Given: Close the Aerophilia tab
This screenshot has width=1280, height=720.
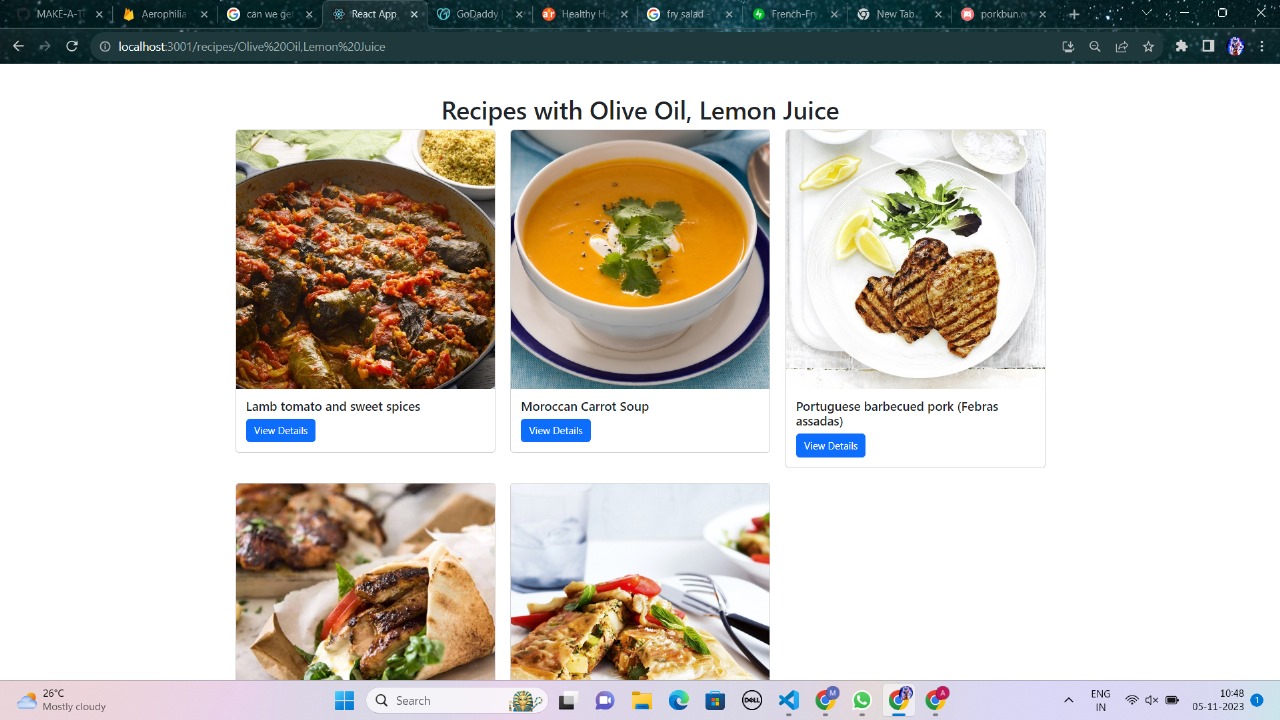Looking at the screenshot, I should coord(204,14).
